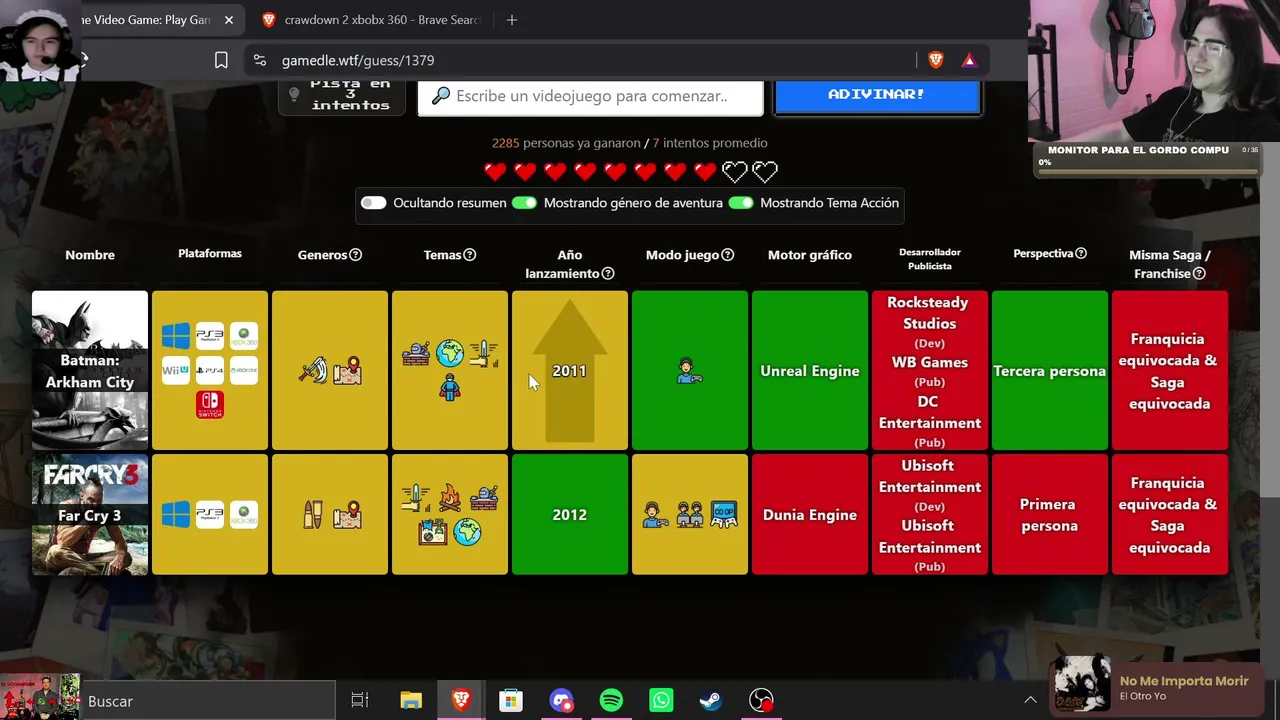Toggle the Mostrando Tema Acción switch
The image size is (1280, 720).
pos(741,203)
